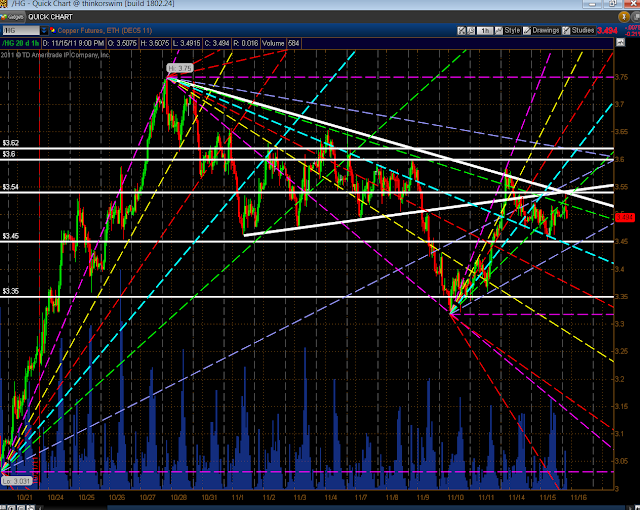Click the /HG 20 d 1h chart label

[20, 43]
